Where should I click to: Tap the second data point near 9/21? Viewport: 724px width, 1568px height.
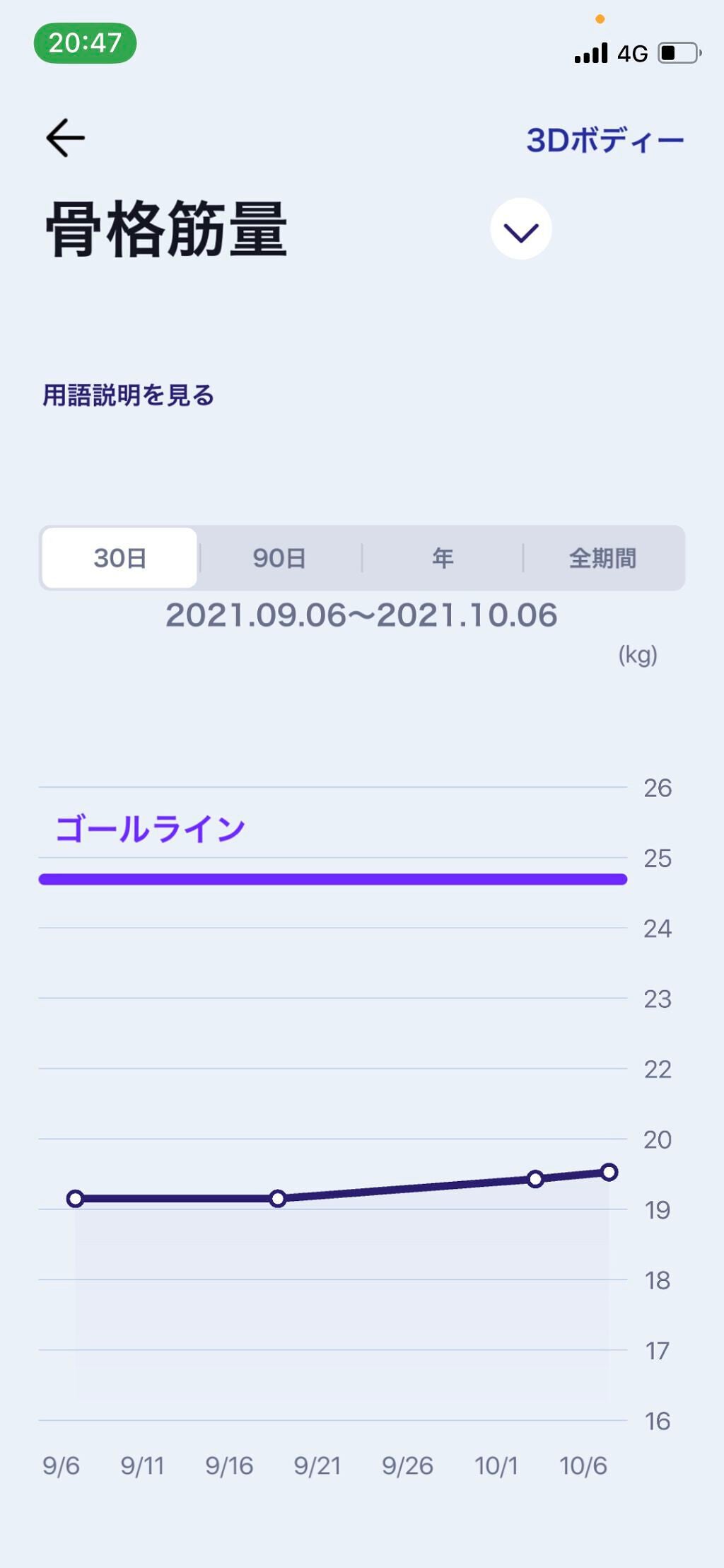point(278,1198)
